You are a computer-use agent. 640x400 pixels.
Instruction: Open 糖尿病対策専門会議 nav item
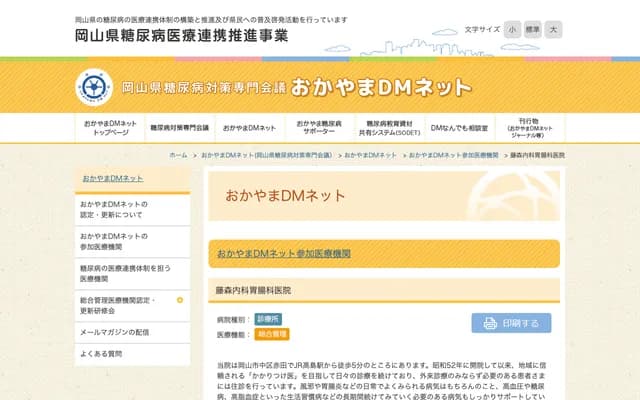(180, 128)
